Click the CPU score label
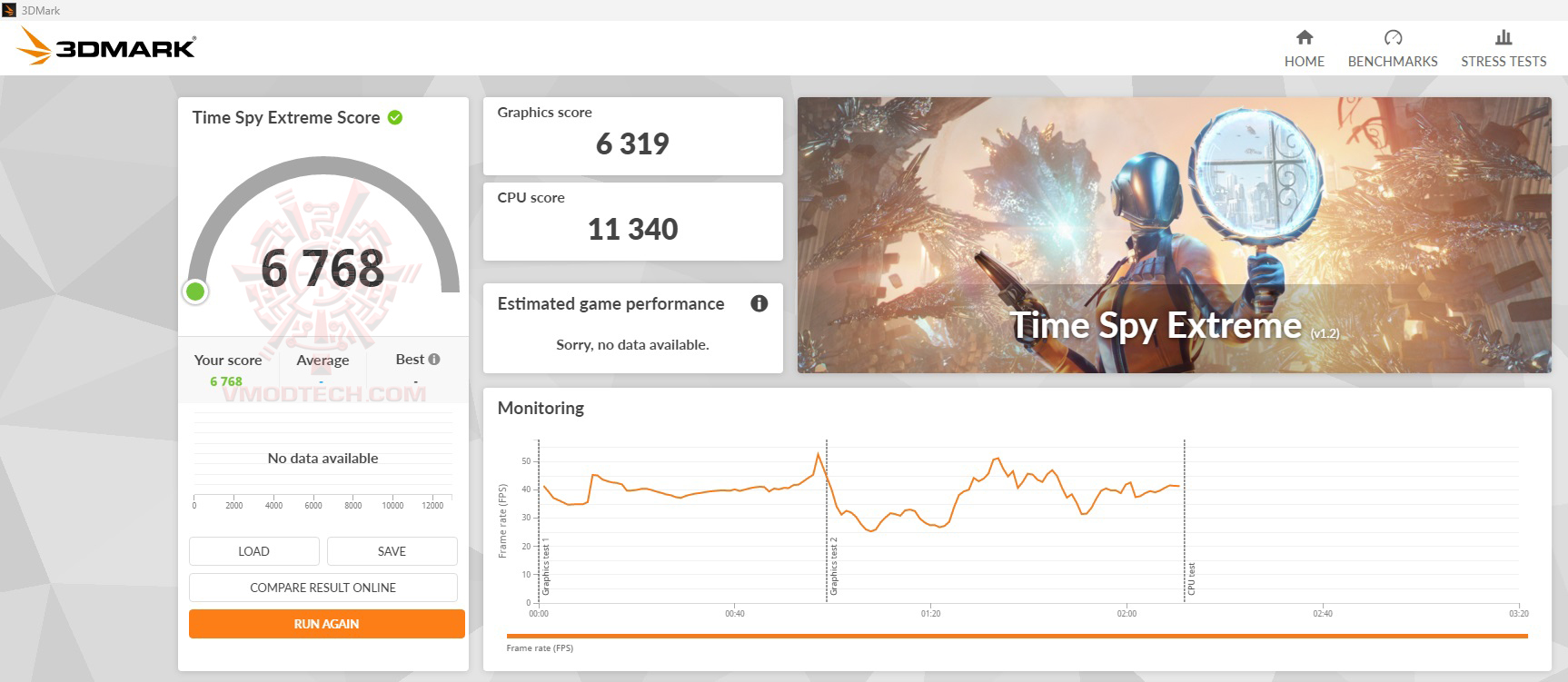Image resolution: width=1568 pixels, height=682 pixels. coord(531,197)
